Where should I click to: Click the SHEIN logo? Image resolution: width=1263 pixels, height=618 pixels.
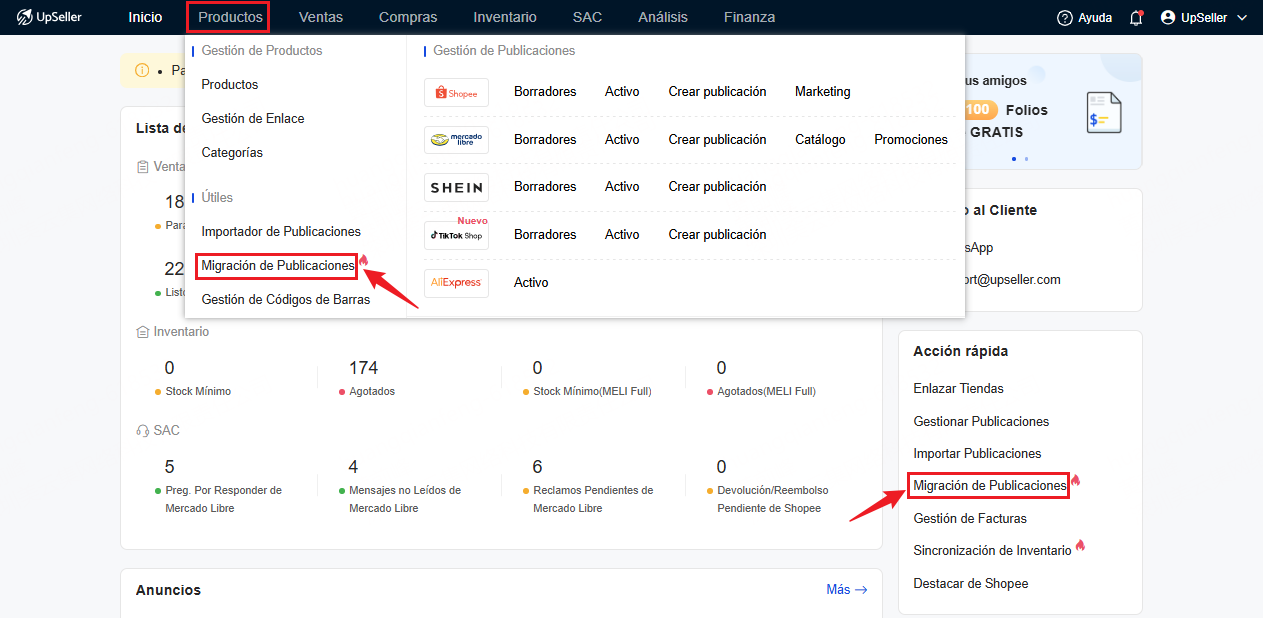[456, 187]
